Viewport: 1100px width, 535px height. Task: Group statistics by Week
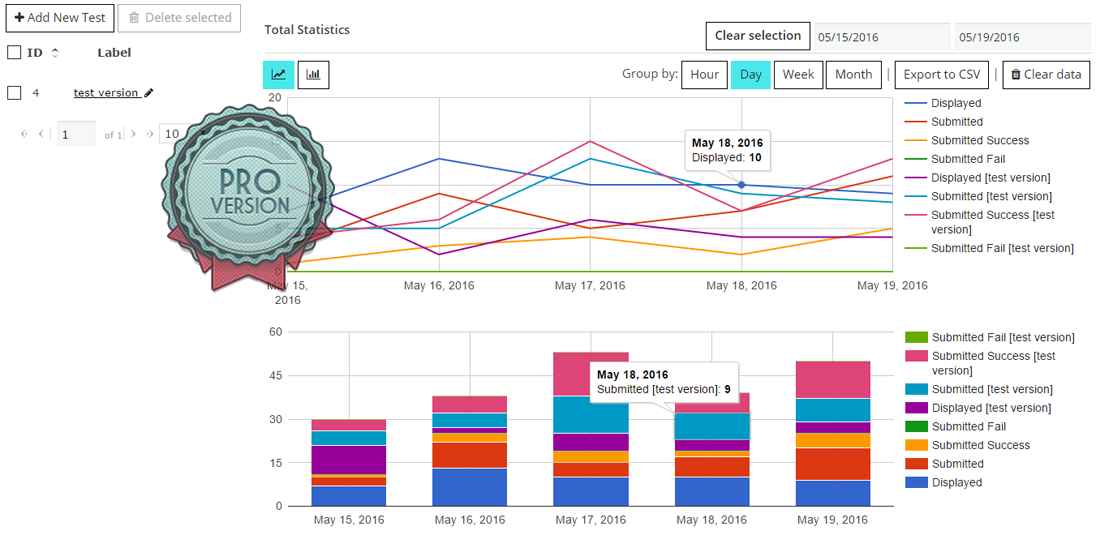tap(797, 75)
